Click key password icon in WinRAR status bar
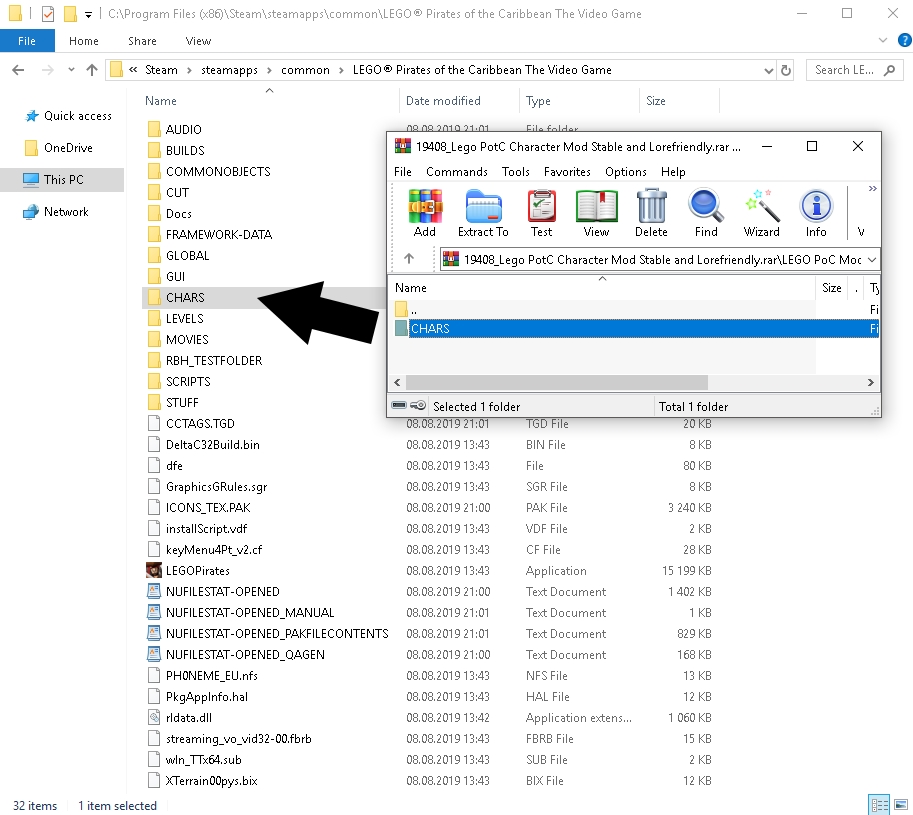913x815 pixels. [x=418, y=405]
